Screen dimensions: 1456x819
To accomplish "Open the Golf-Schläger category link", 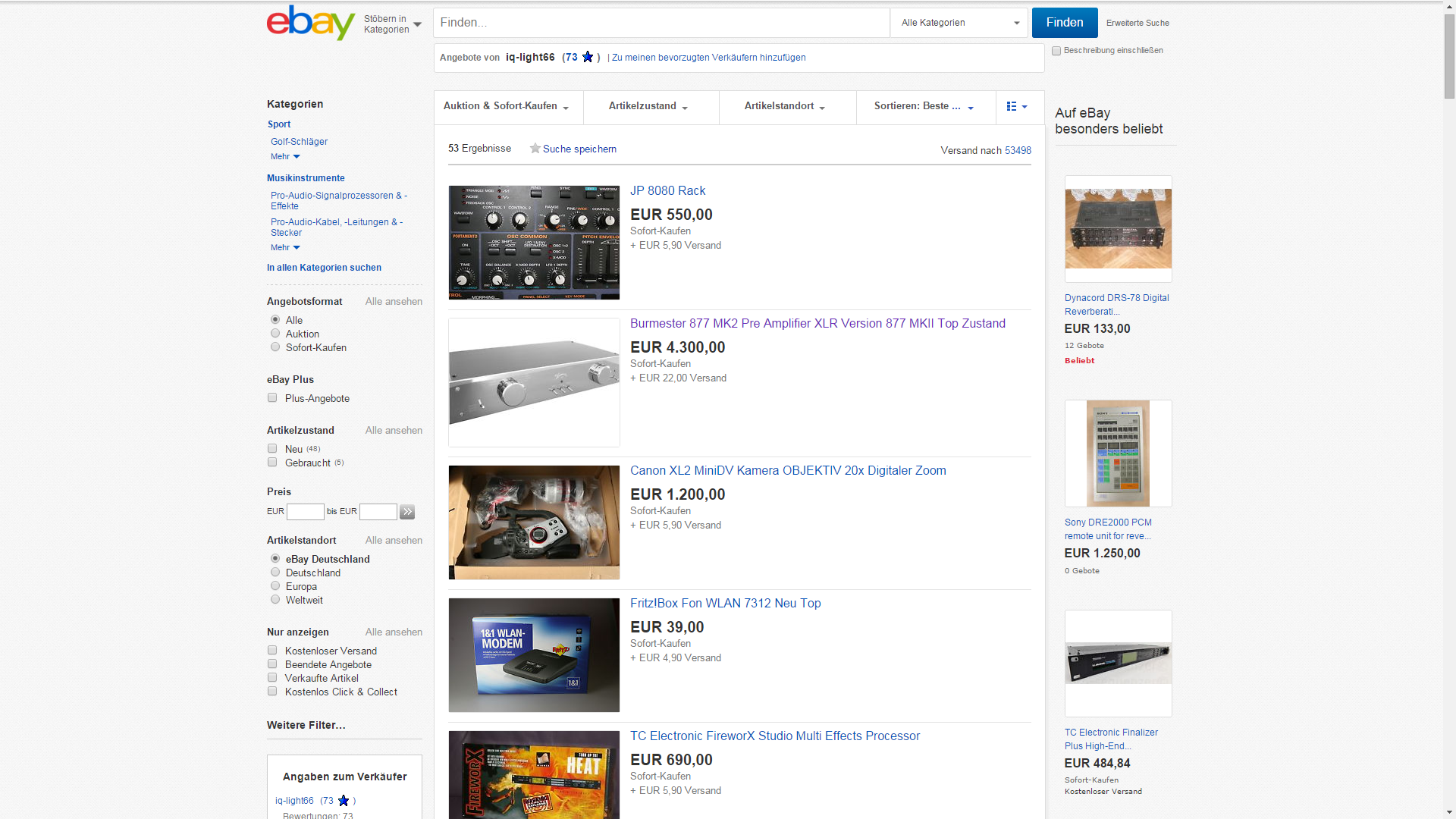I will click(300, 142).
